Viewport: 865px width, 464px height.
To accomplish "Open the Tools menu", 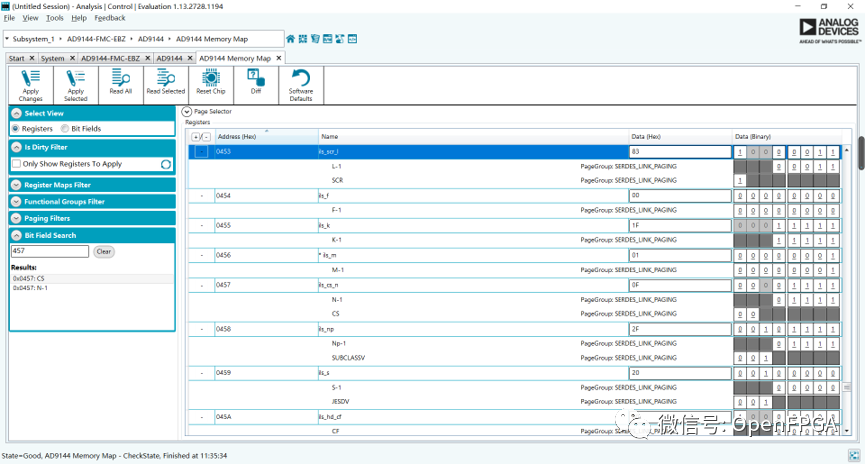I will pos(54,18).
